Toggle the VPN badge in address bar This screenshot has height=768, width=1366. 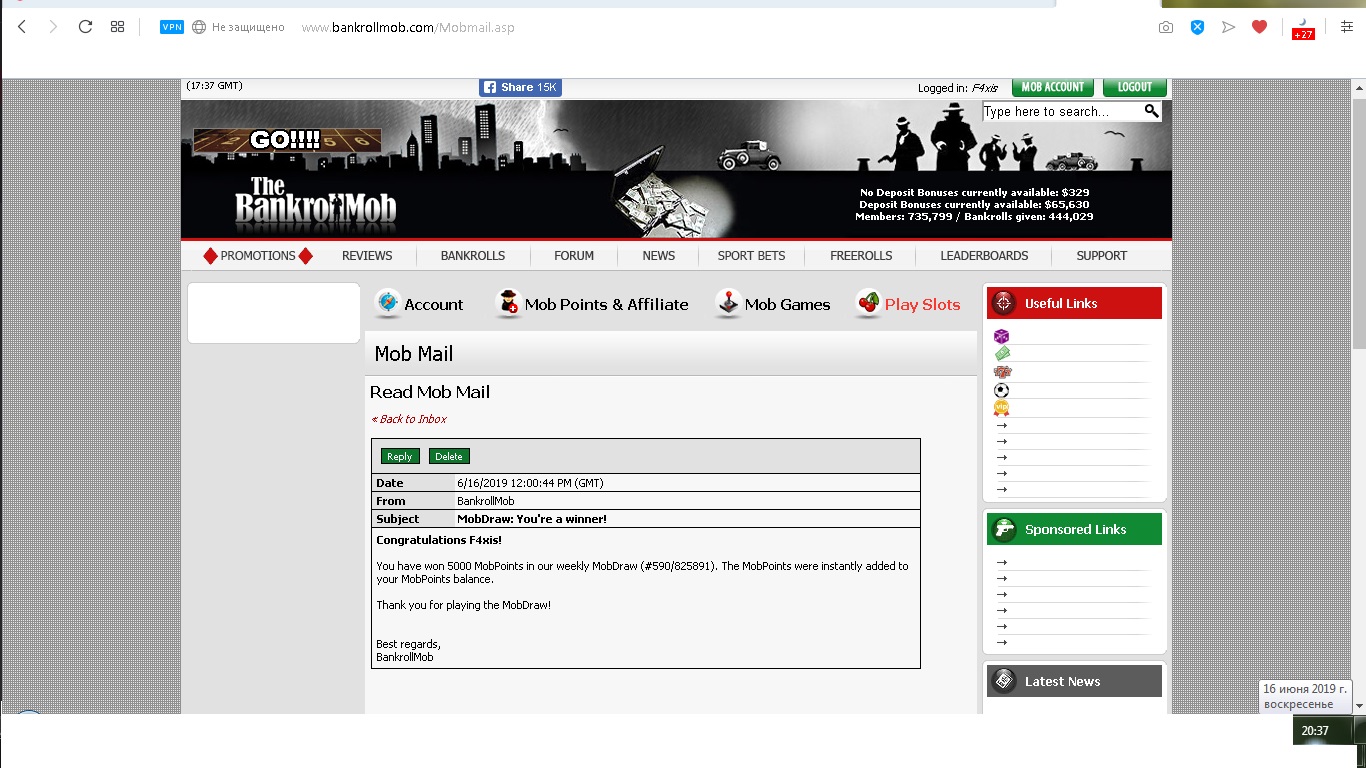pyautogui.click(x=172, y=27)
